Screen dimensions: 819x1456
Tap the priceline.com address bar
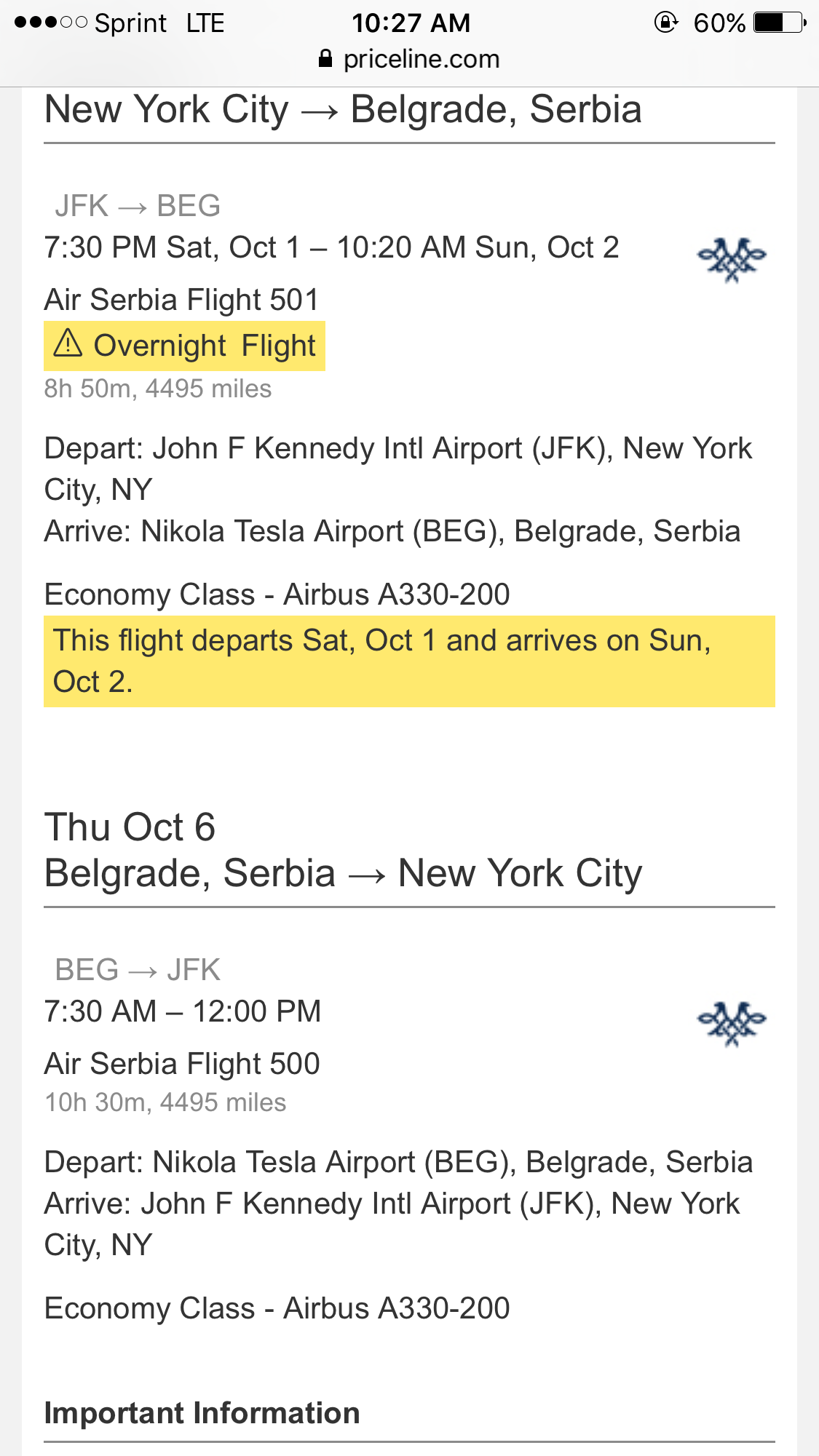coord(409,59)
